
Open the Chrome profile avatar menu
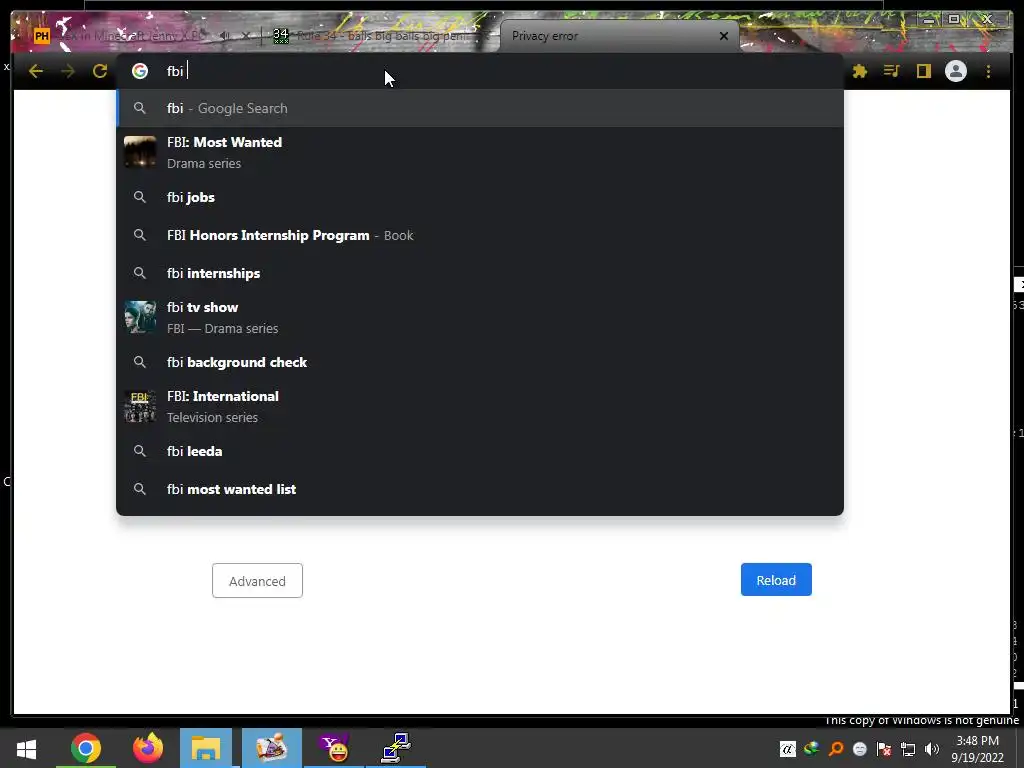(955, 71)
